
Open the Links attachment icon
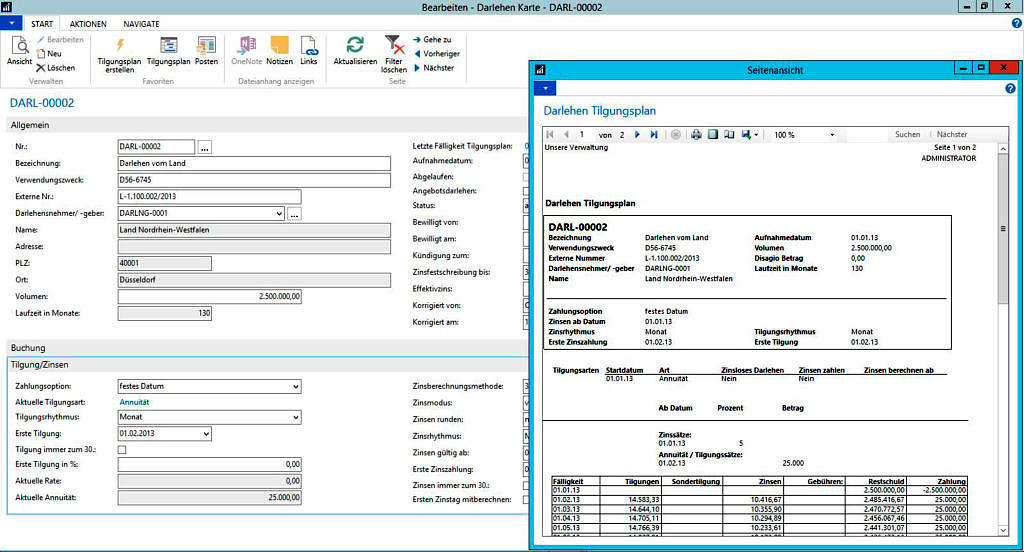[x=309, y=46]
